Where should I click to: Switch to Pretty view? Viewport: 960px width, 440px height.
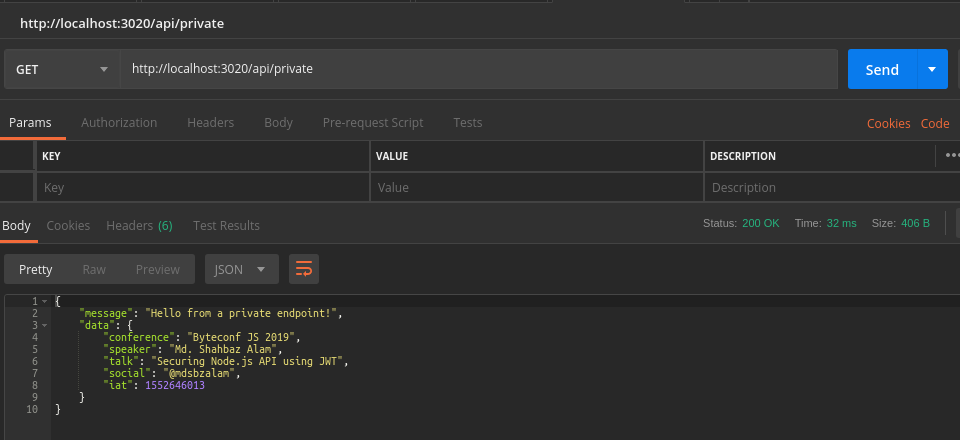pyautogui.click(x=36, y=269)
